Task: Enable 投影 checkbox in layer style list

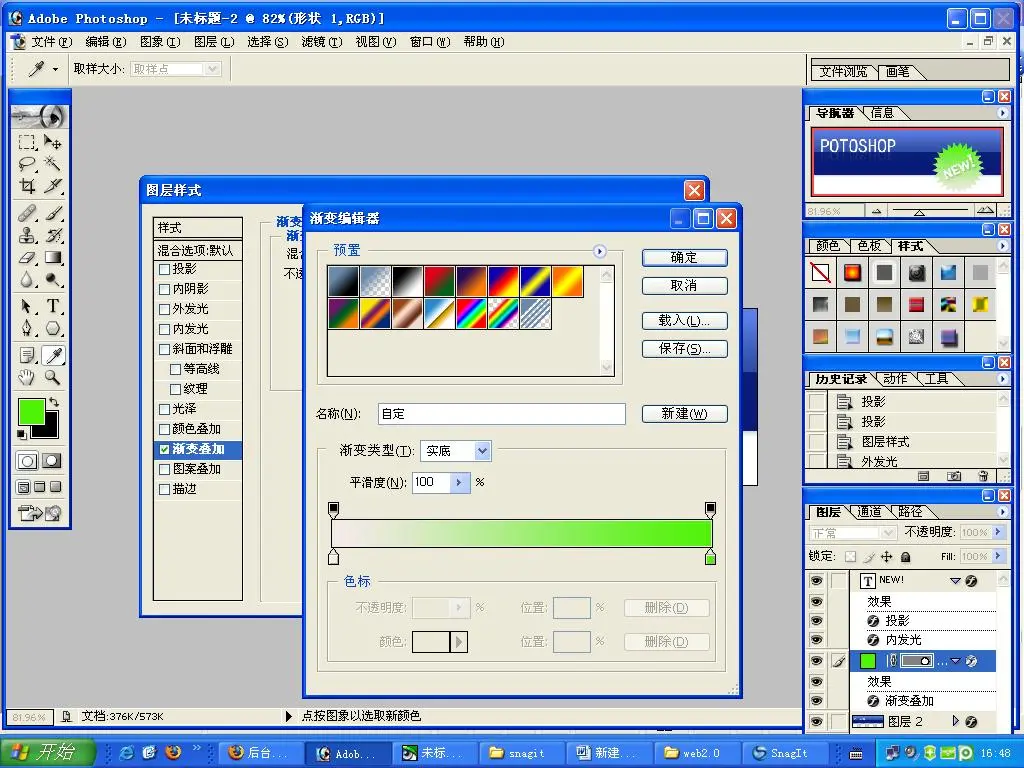Action: click(165, 269)
